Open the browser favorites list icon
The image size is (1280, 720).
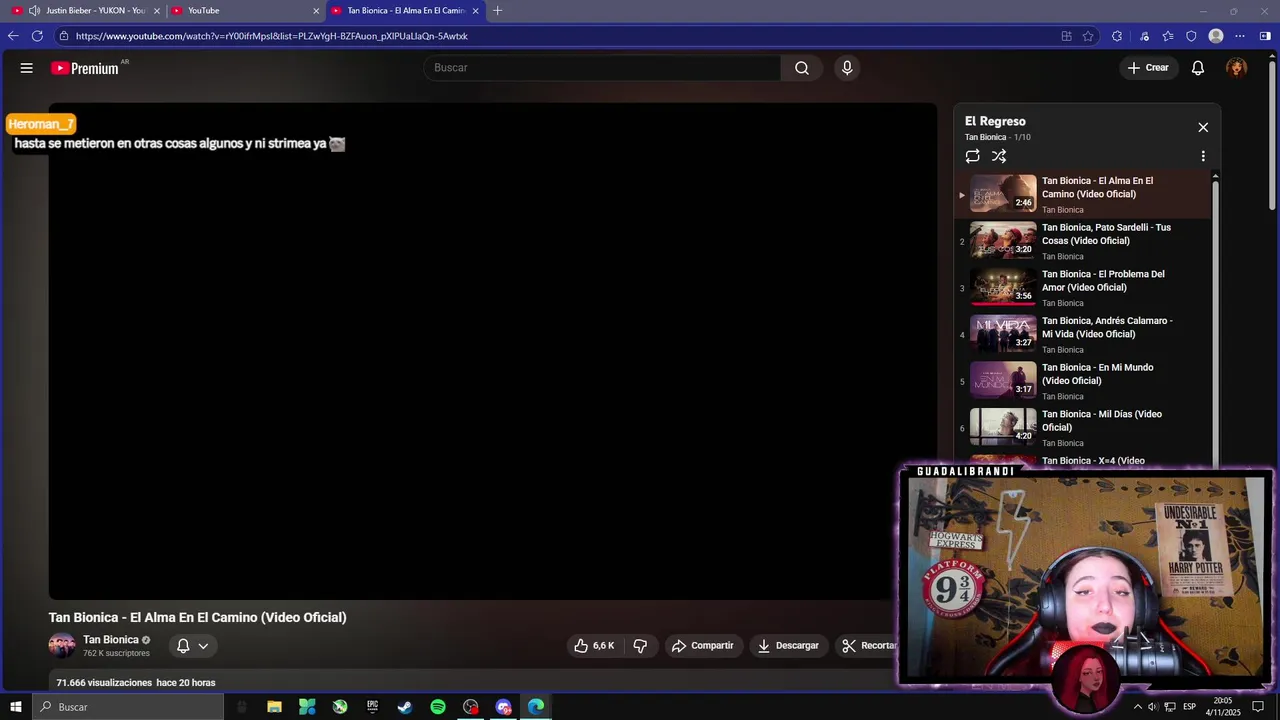(1168, 36)
